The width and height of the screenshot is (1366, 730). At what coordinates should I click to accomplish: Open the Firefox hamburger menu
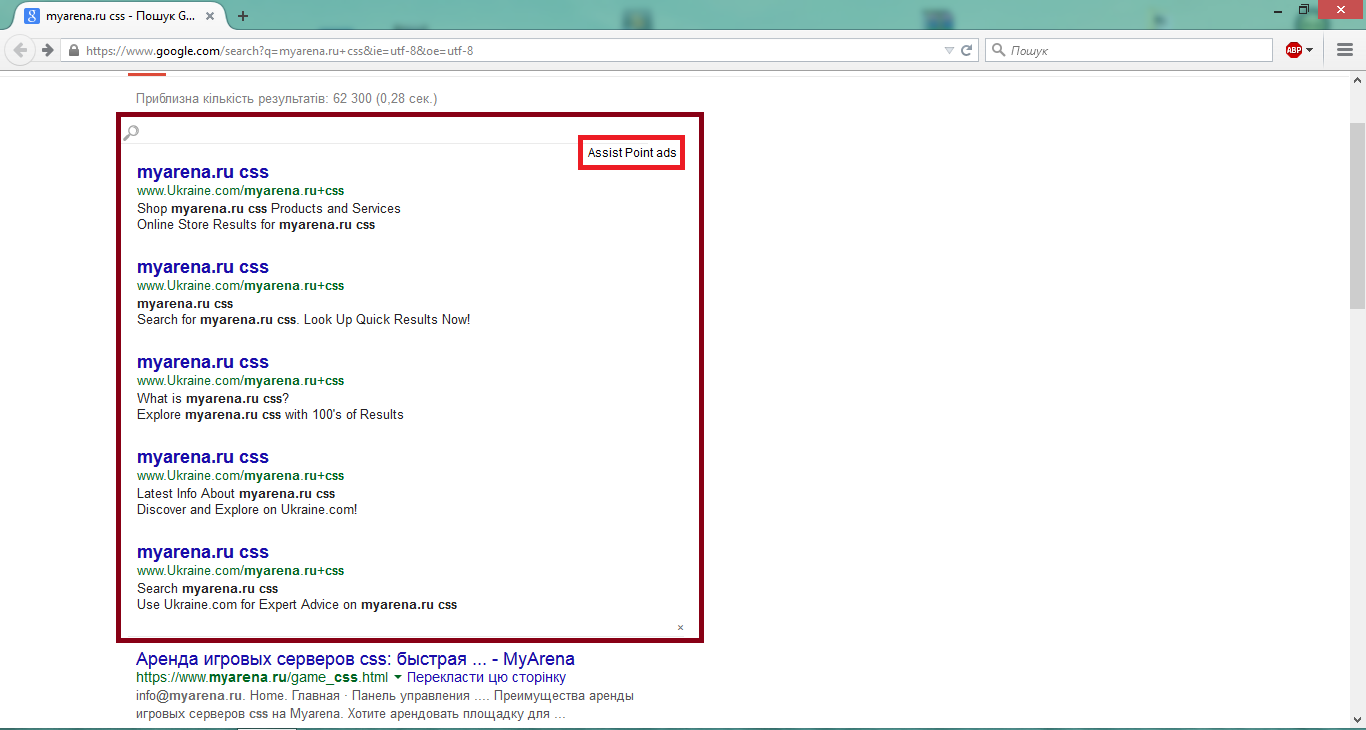[1345, 50]
